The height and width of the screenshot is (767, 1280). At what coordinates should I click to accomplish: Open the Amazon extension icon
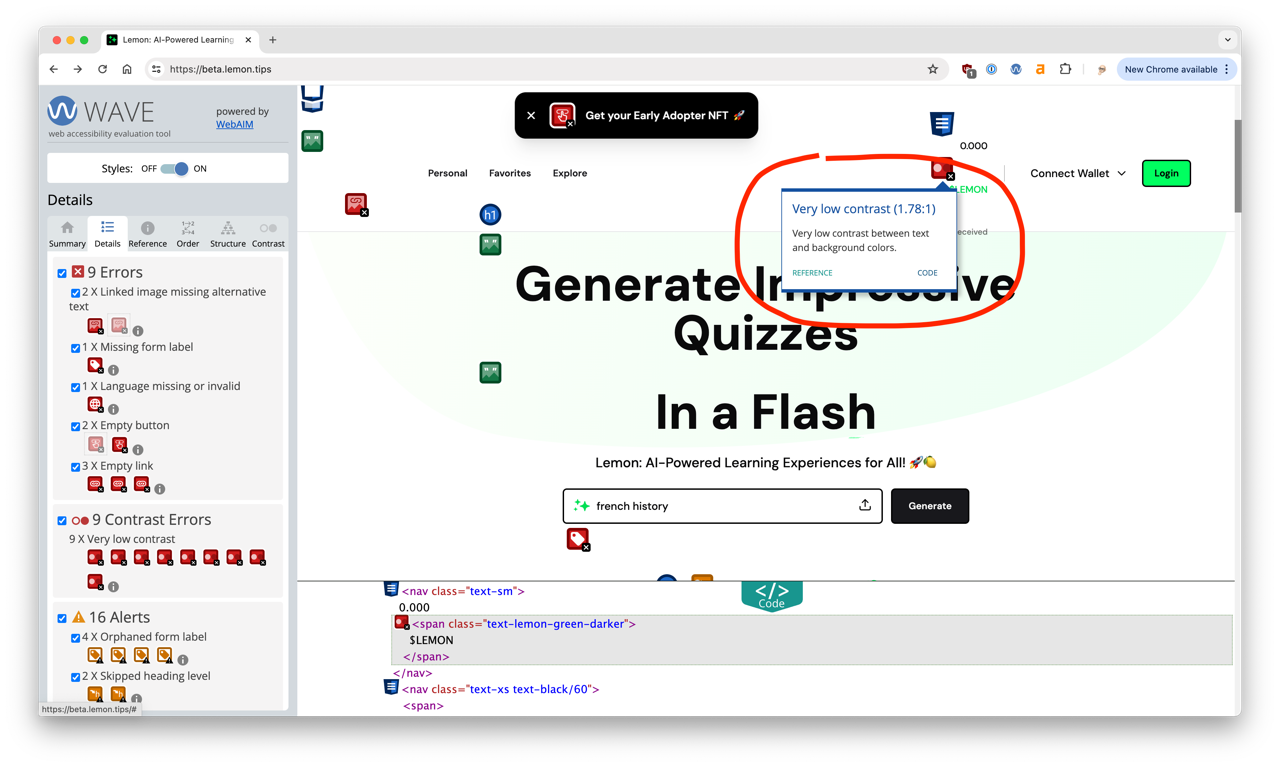[1040, 69]
